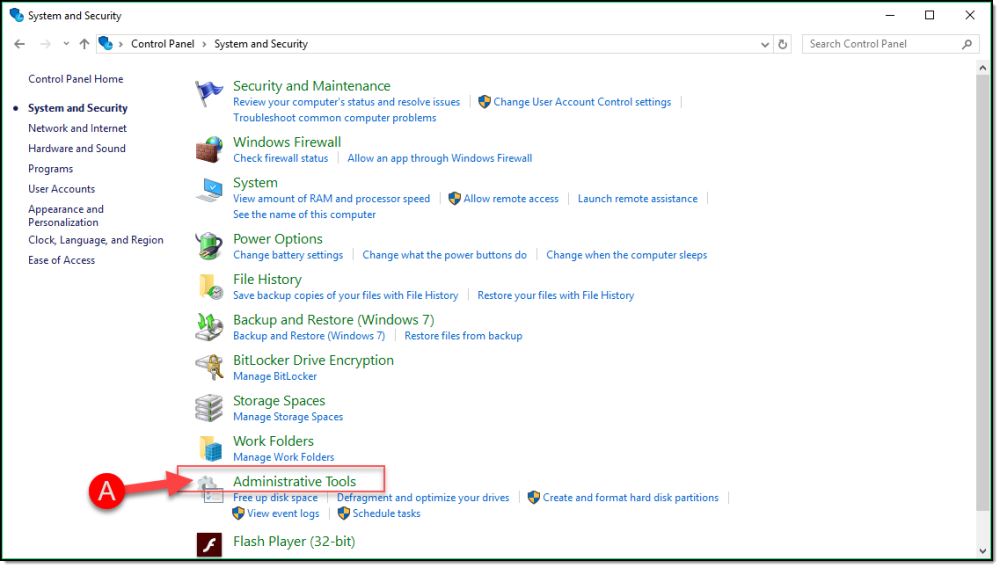The width and height of the screenshot is (1000, 568).
Task: Open the Administrative Tools heading
Action: 294,482
